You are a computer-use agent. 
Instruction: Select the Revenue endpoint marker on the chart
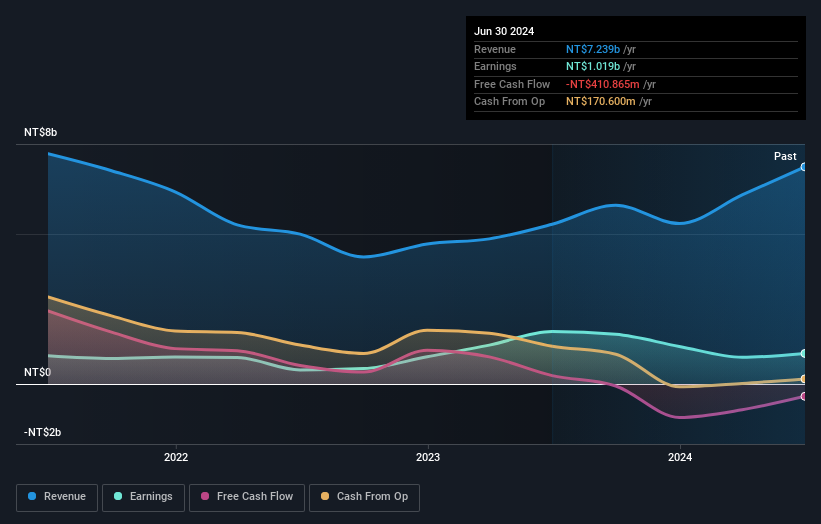coord(803,167)
